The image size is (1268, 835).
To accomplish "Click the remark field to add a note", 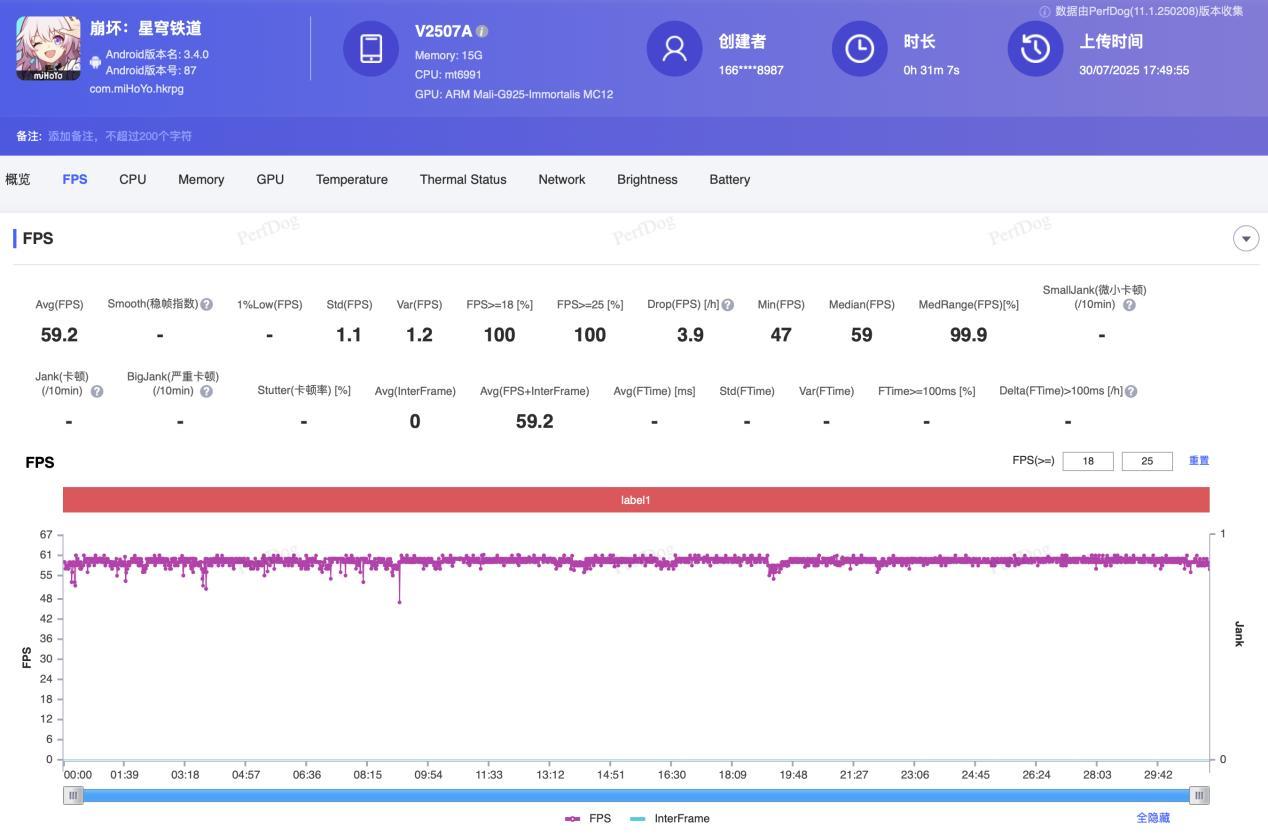I will click(x=120, y=136).
